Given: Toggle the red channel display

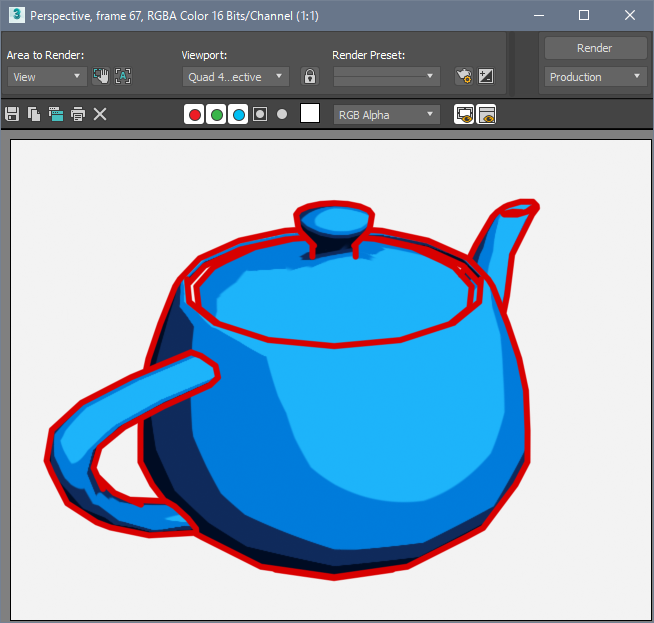Looking at the screenshot, I should tap(194, 114).
